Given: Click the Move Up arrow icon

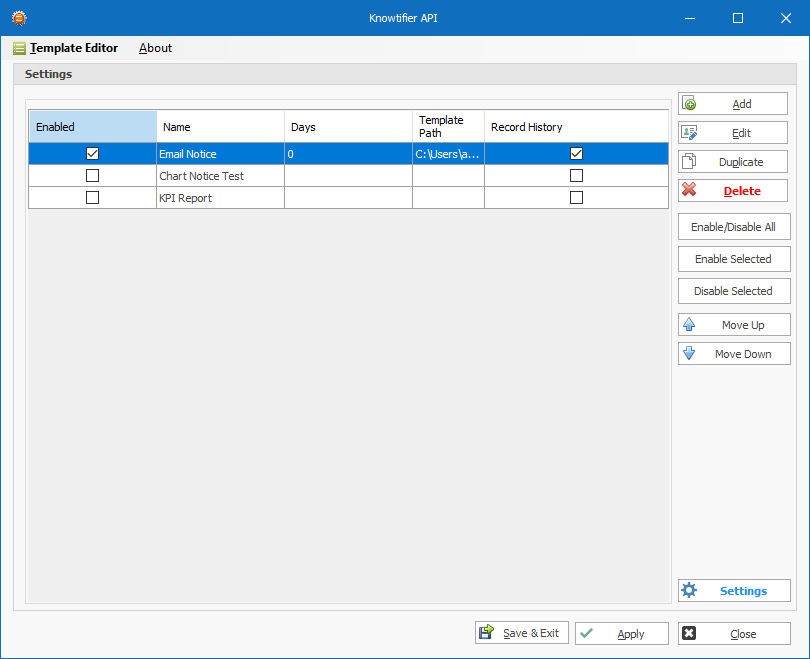Looking at the screenshot, I should click(689, 325).
